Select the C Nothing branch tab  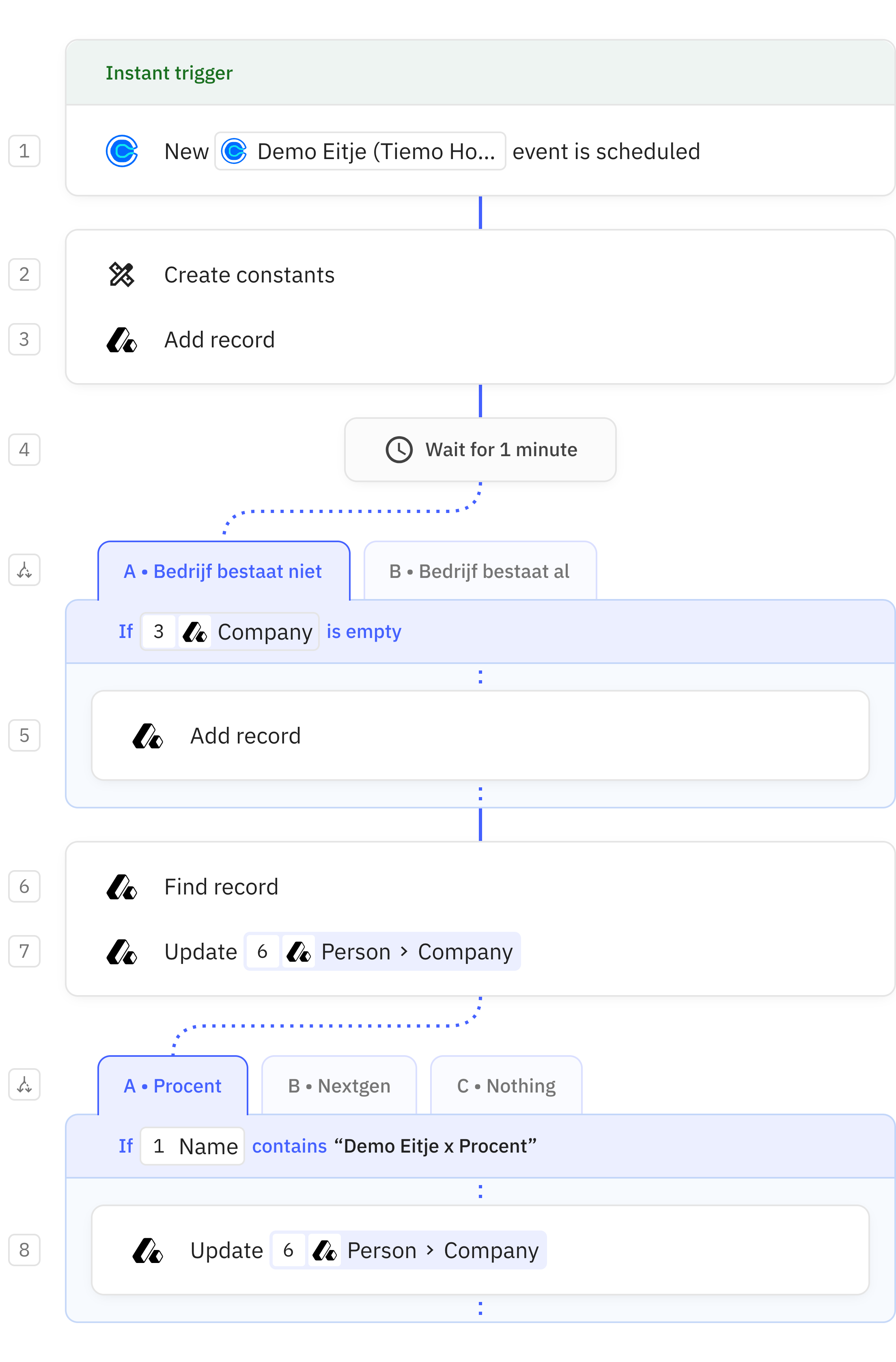click(x=506, y=1085)
